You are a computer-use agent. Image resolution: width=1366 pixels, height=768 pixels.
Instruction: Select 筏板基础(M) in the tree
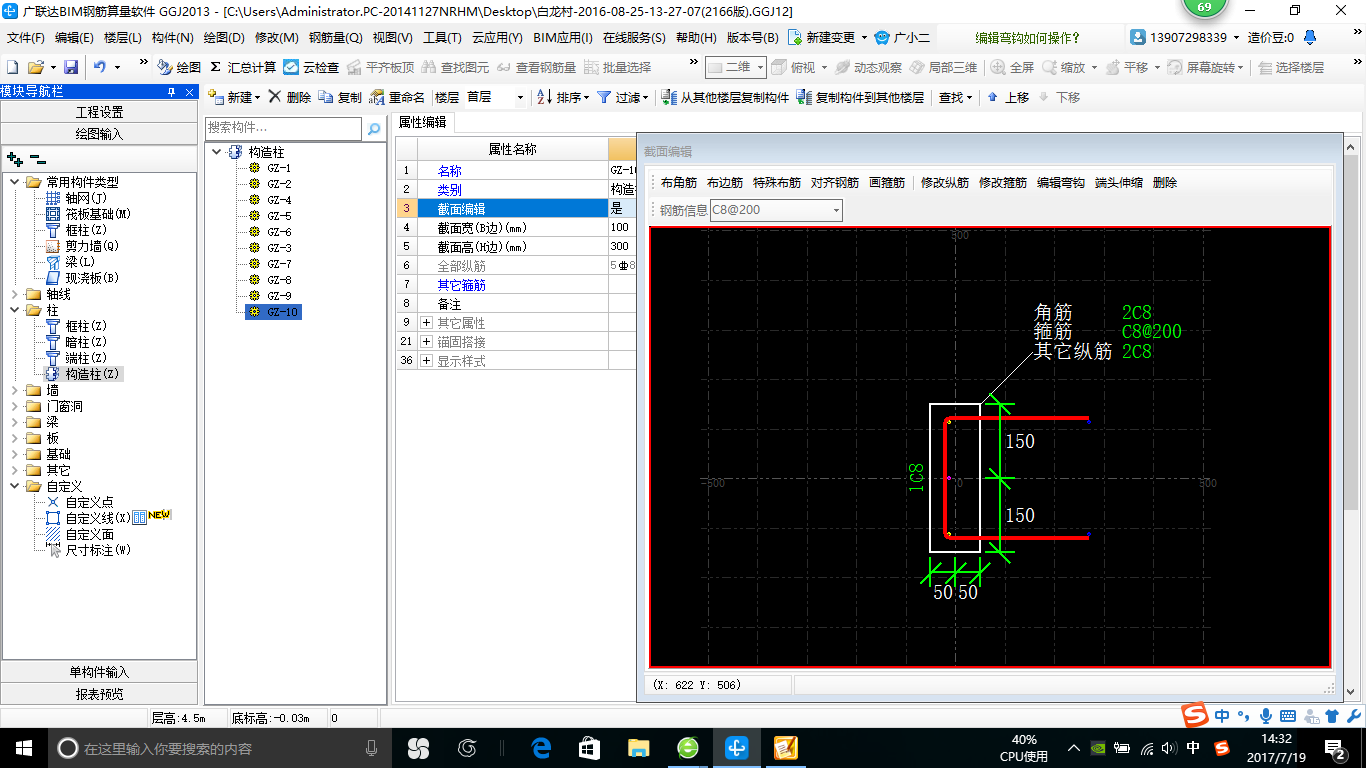[98, 214]
